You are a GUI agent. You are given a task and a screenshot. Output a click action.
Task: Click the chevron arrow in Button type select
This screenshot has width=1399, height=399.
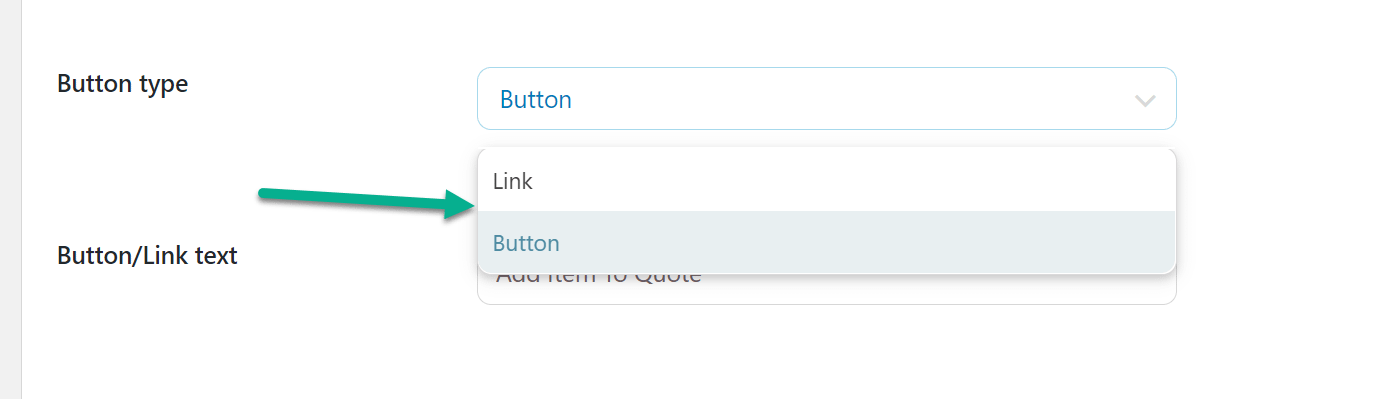coord(1145,100)
